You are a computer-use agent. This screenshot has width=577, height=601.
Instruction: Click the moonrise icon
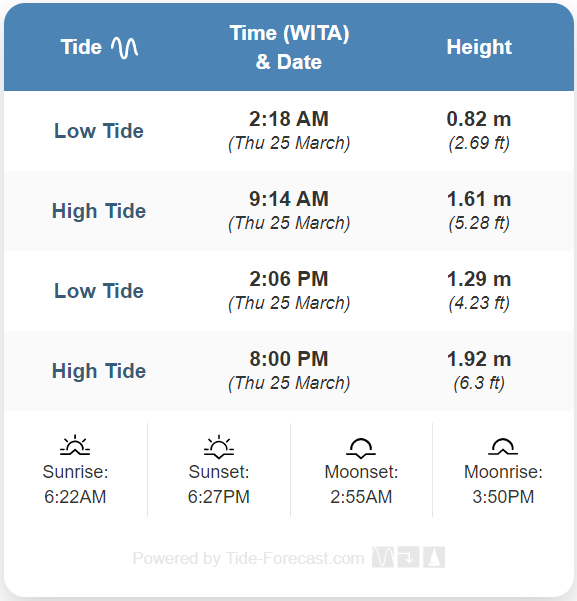point(503,447)
